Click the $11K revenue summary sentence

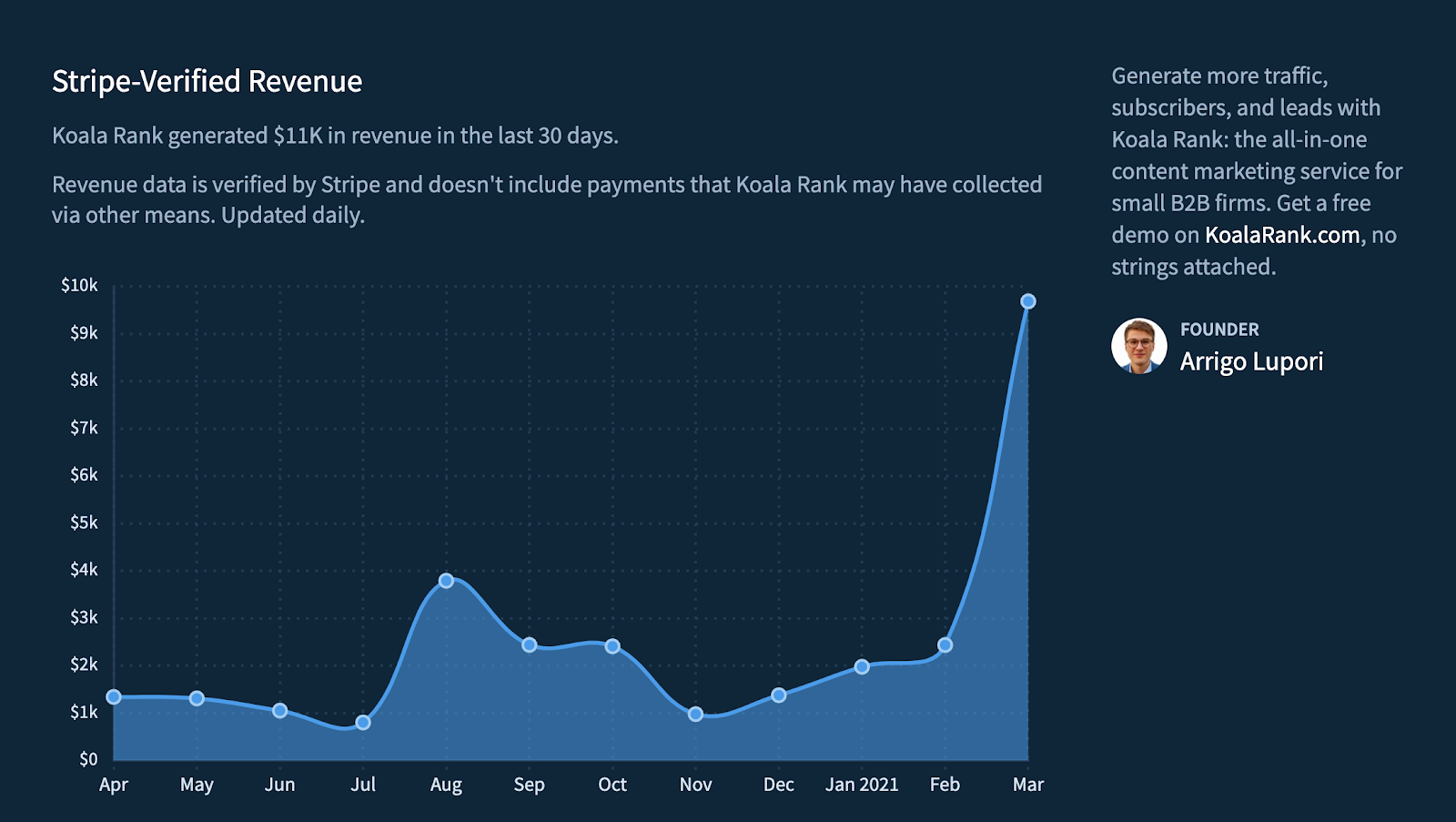point(335,136)
